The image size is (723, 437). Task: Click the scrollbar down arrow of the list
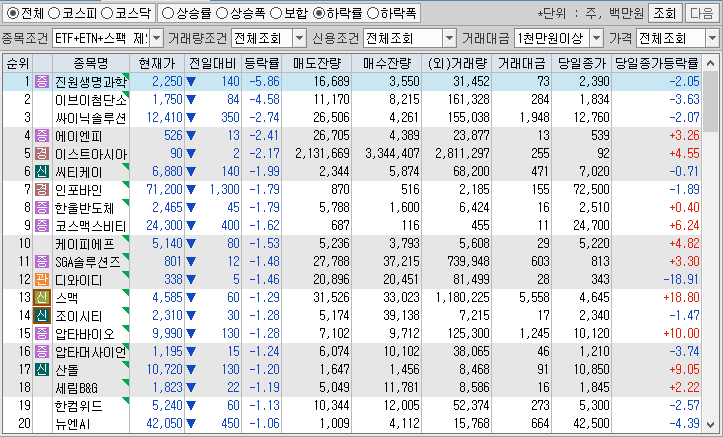[710, 424]
